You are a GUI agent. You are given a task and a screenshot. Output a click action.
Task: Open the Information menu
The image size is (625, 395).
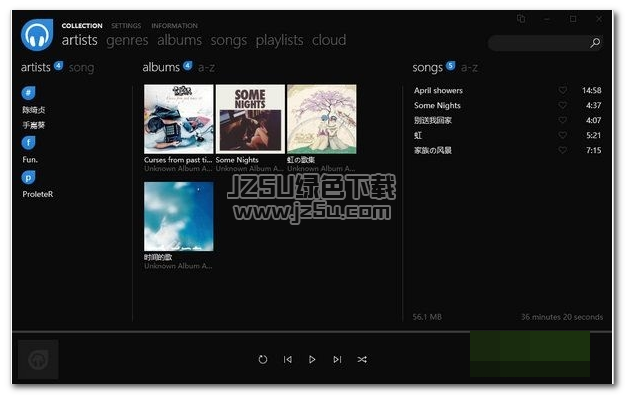point(174,26)
